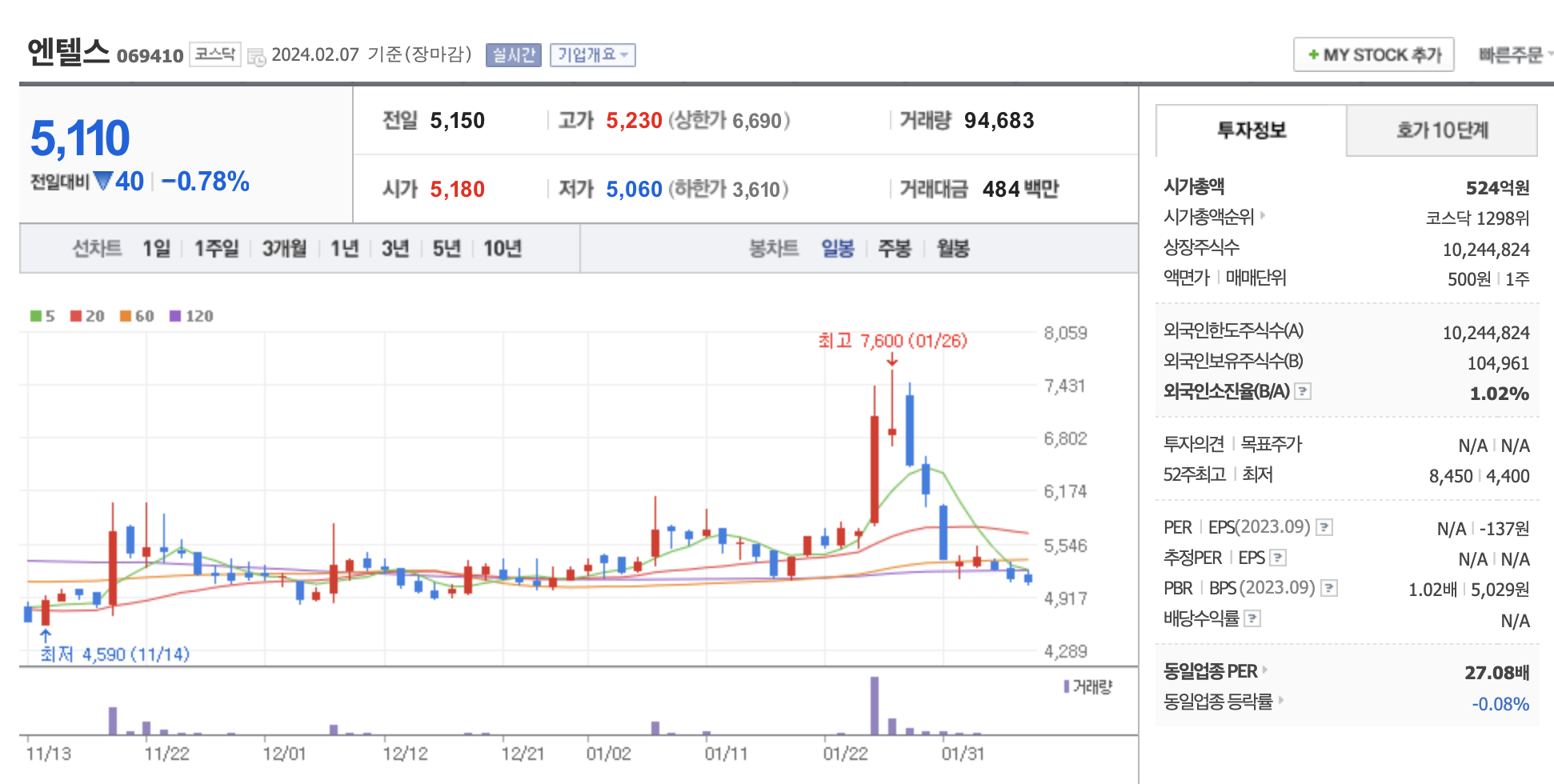Click the 고가 value 5,230
This screenshot has height=784, width=1554.
click(634, 121)
